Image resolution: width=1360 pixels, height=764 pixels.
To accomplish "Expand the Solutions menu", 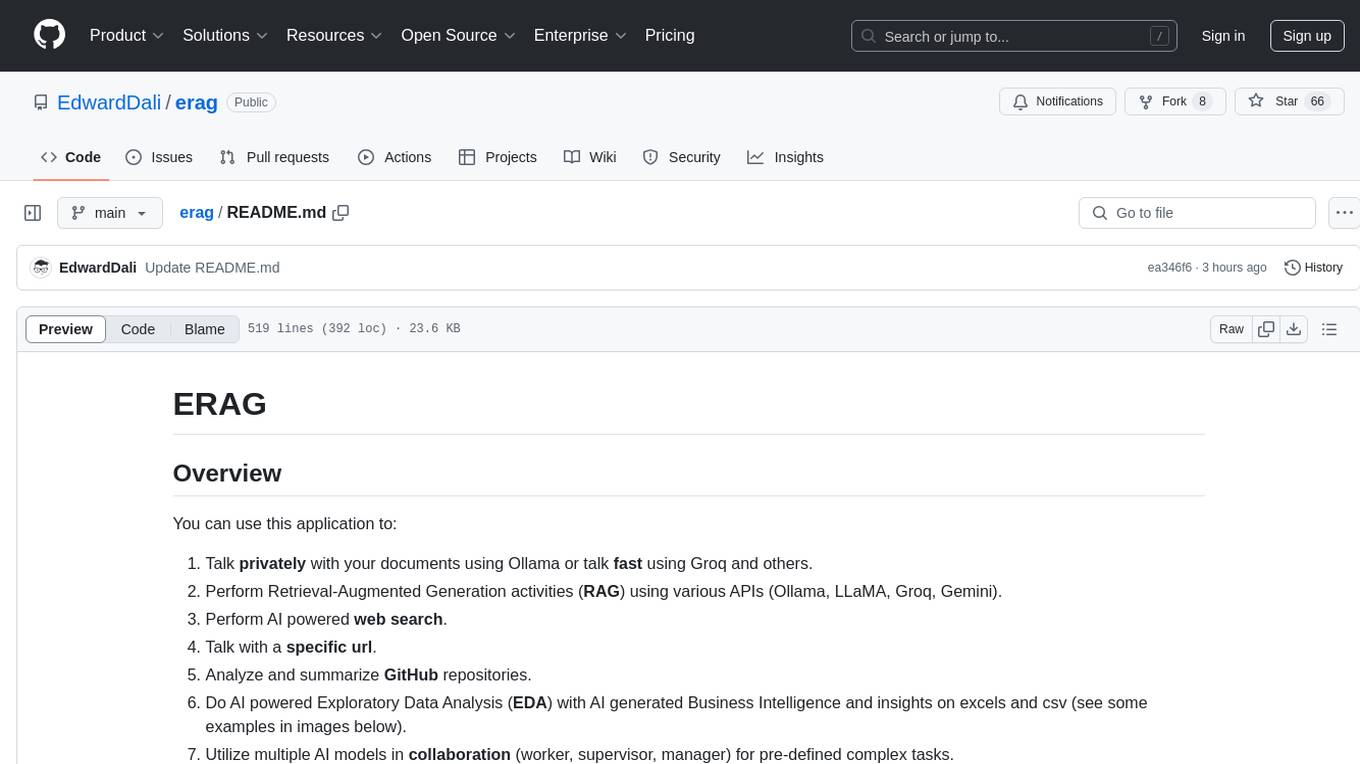I will tap(225, 35).
